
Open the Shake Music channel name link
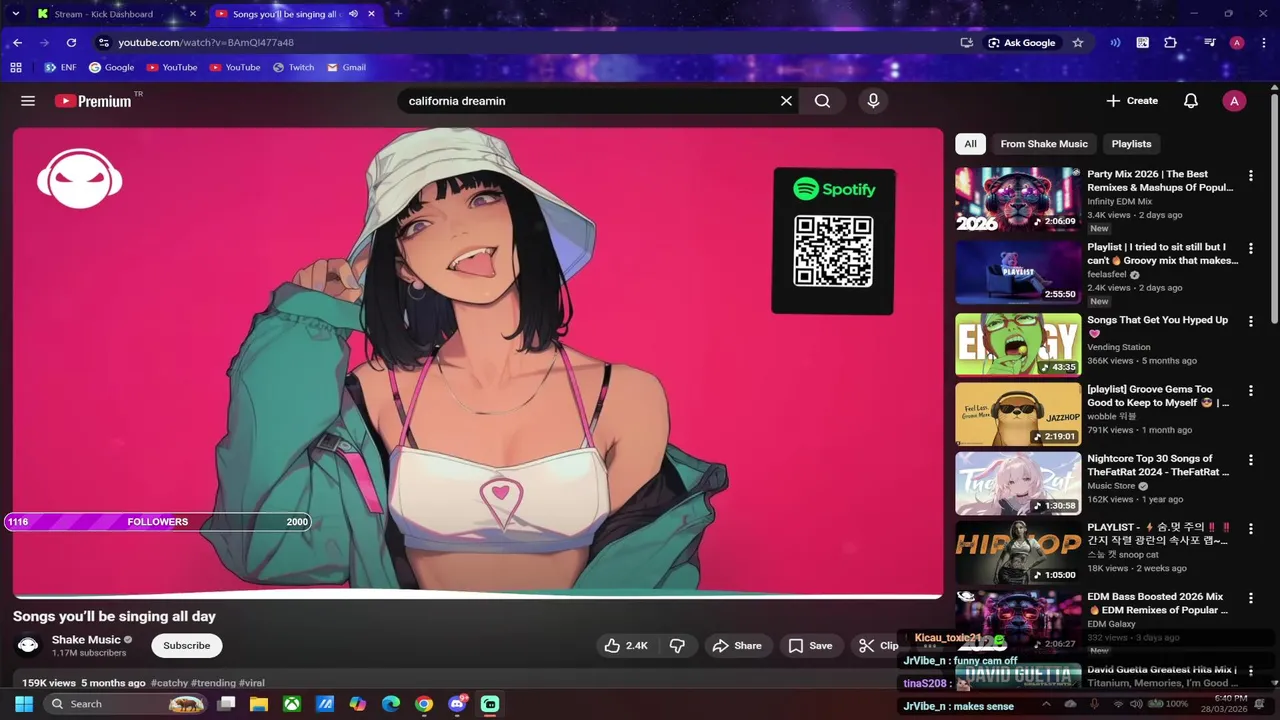86,640
